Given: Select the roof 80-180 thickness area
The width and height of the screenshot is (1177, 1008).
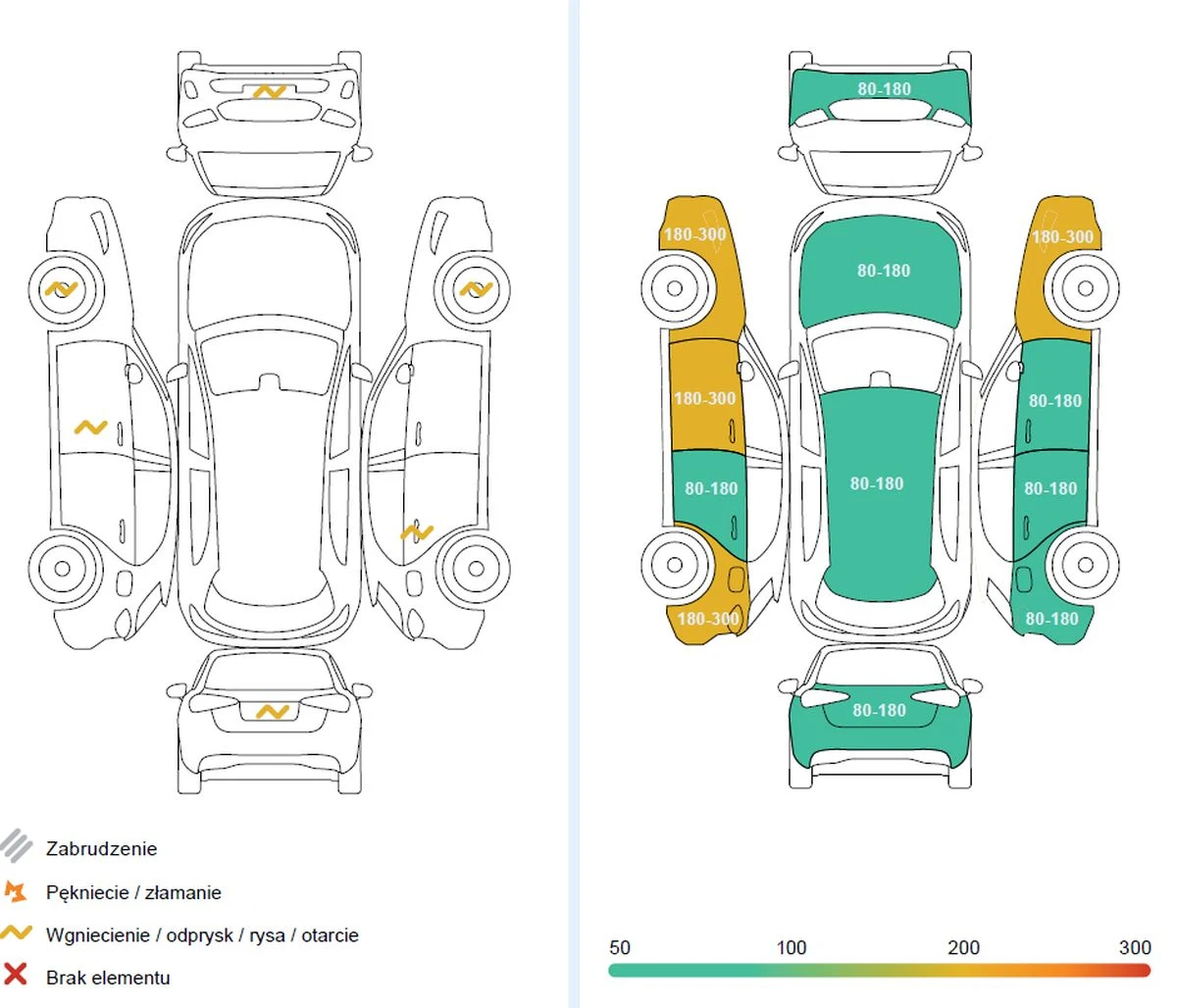Looking at the screenshot, I should (877, 484).
